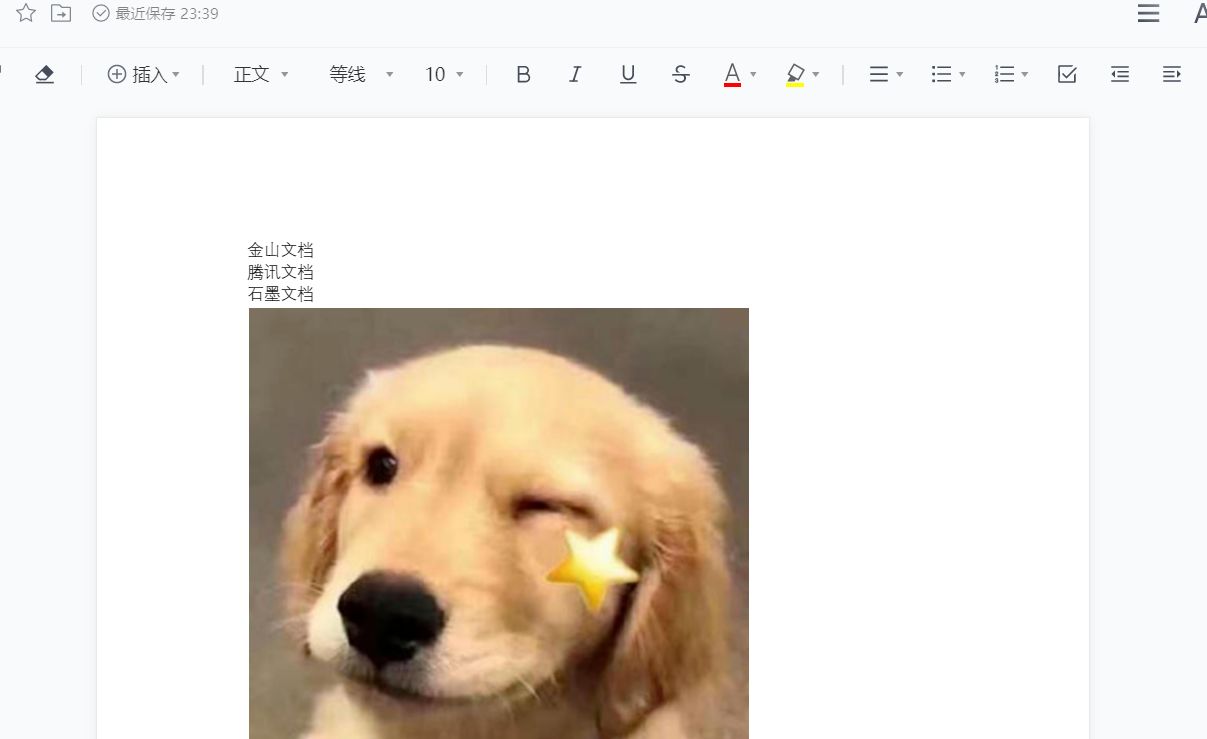1207x739 pixels.
Task: Click the last saved status checkmark icon
Action: [101, 13]
